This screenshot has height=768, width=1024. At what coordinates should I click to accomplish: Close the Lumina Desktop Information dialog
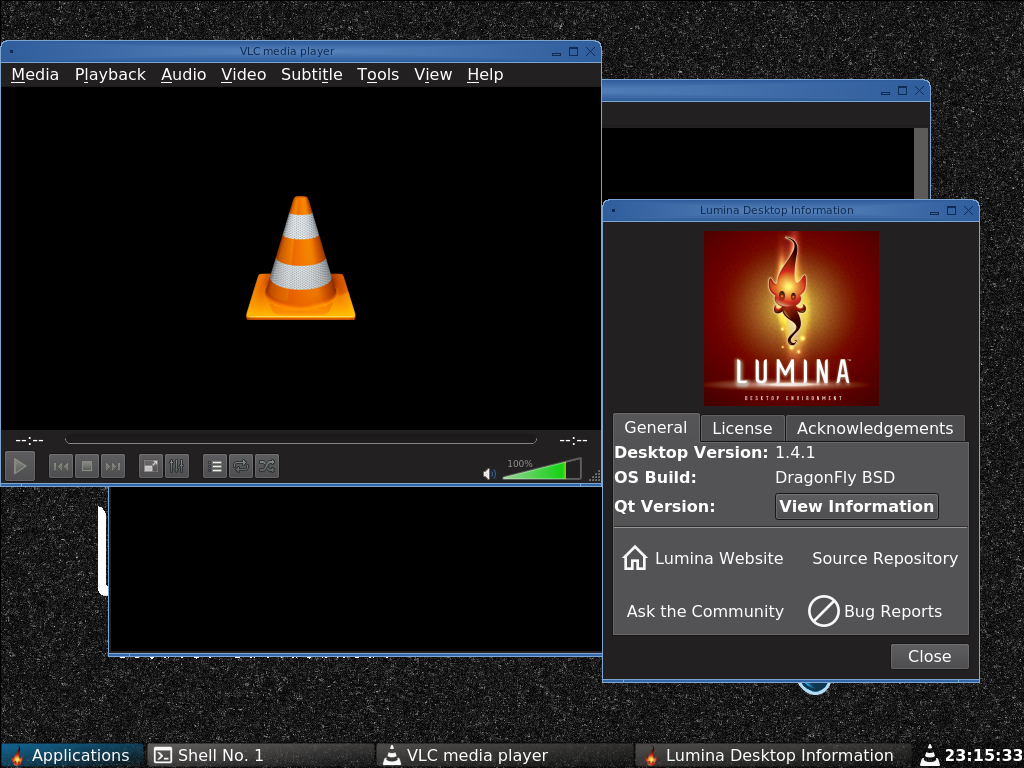(x=929, y=656)
